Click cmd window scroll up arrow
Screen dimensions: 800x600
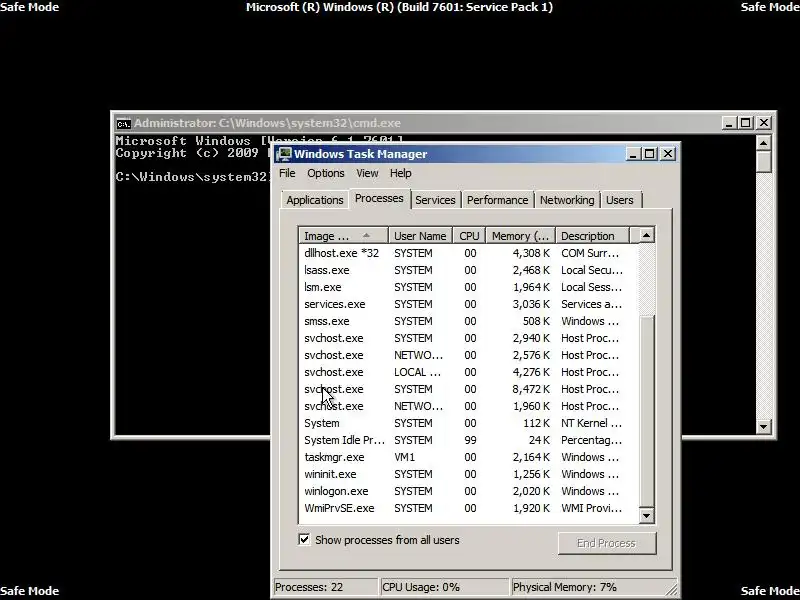click(x=763, y=143)
